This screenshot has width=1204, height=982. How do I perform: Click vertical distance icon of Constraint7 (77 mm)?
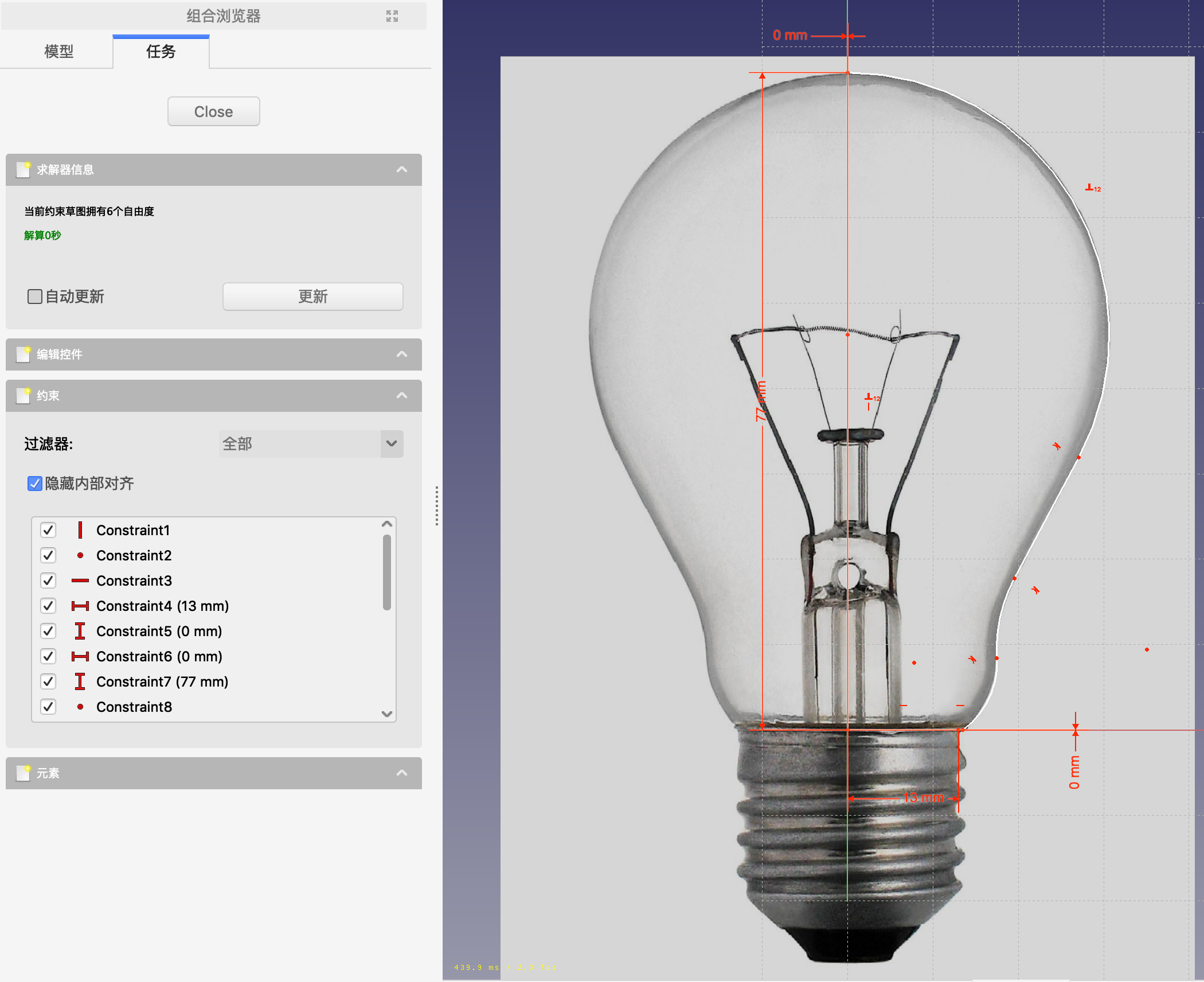(80, 681)
